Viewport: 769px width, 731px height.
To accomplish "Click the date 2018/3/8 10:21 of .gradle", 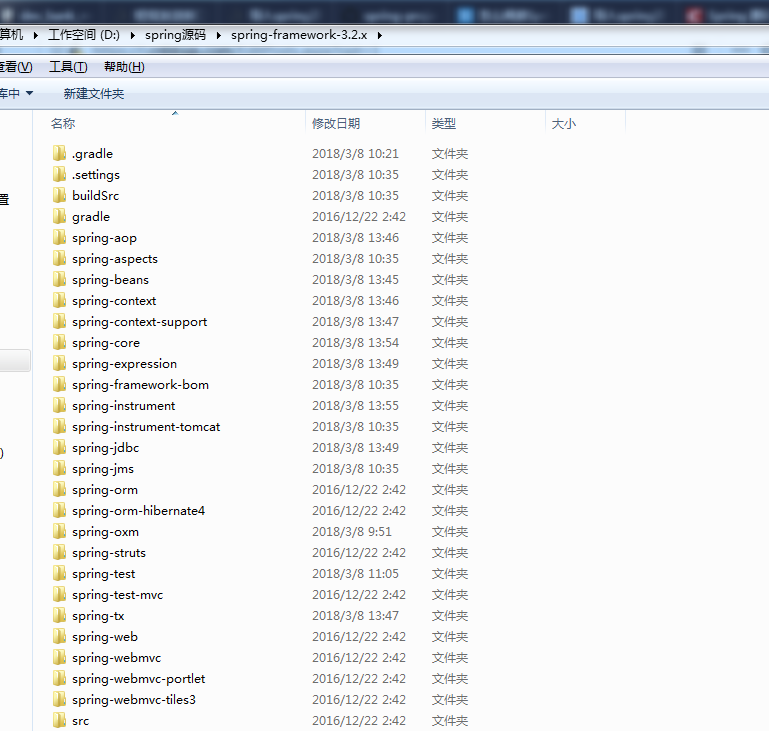I will click(356, 153).
